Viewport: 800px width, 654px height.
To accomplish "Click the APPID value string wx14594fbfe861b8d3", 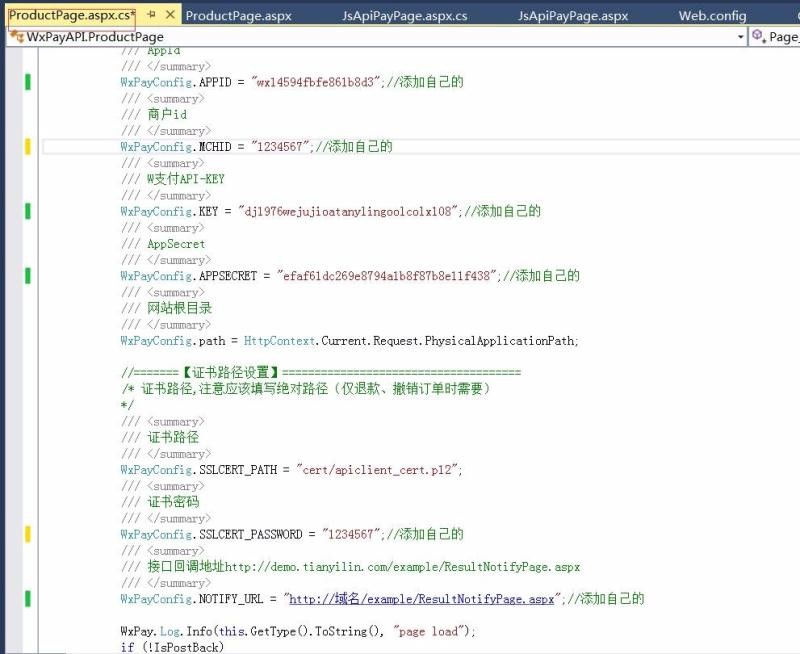I will [315, 82].
